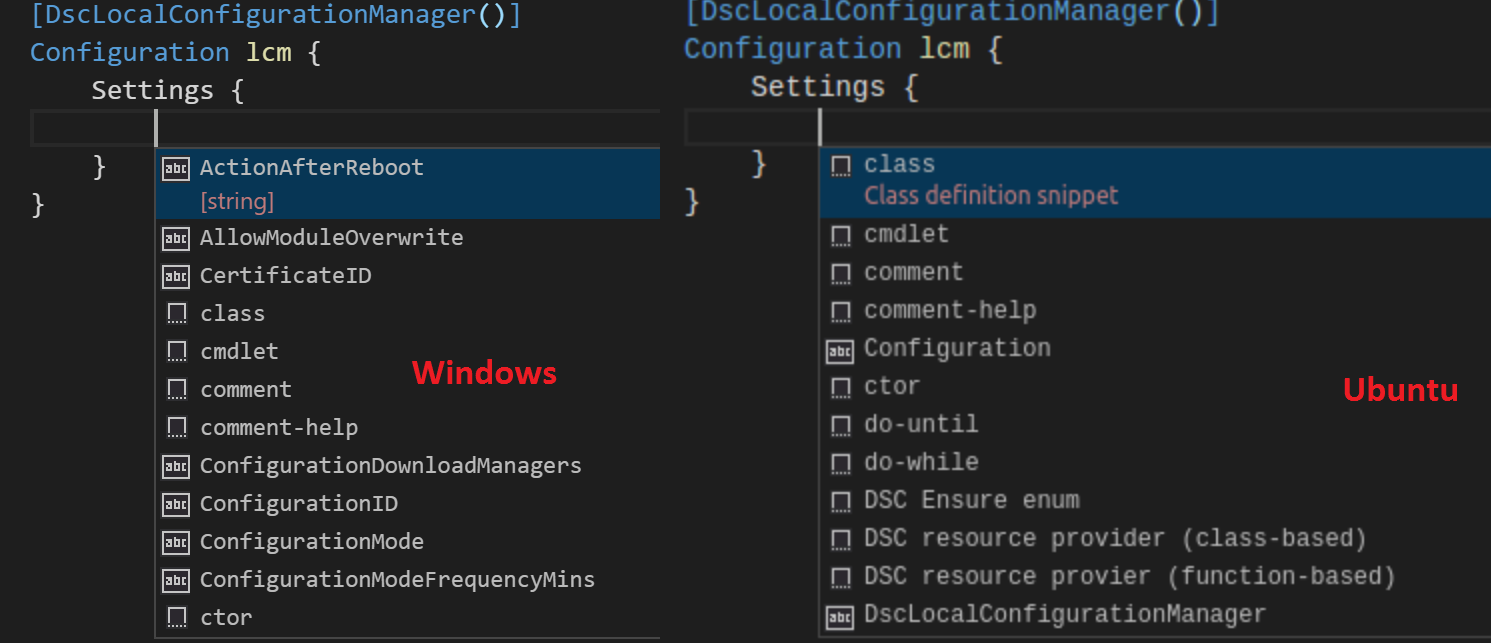Select the AllowModuleOverwrite completion item
This screenshot has width=1491, height=643.
[x=331, y=238]
